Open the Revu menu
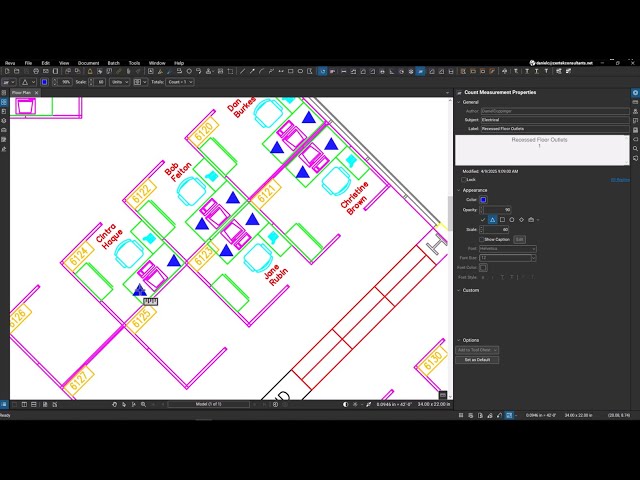The width and height of the screenshot is (640, 480). coord(10,63)
